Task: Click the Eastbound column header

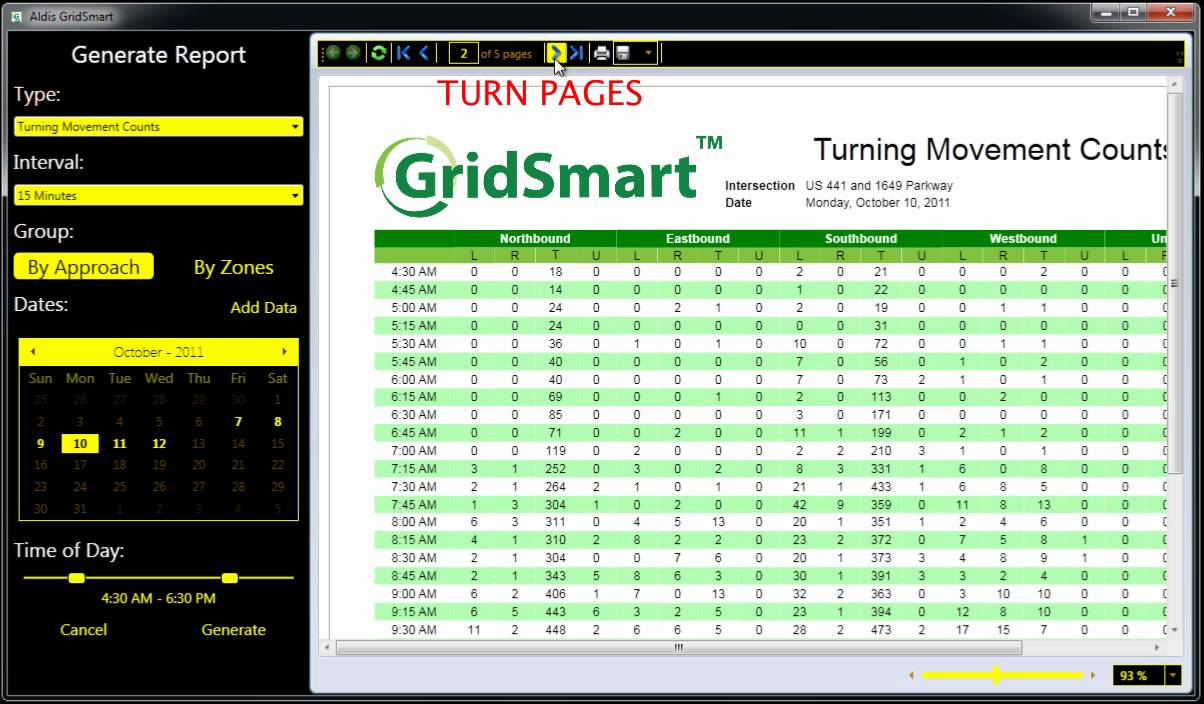Action: (x=698, y=239)
